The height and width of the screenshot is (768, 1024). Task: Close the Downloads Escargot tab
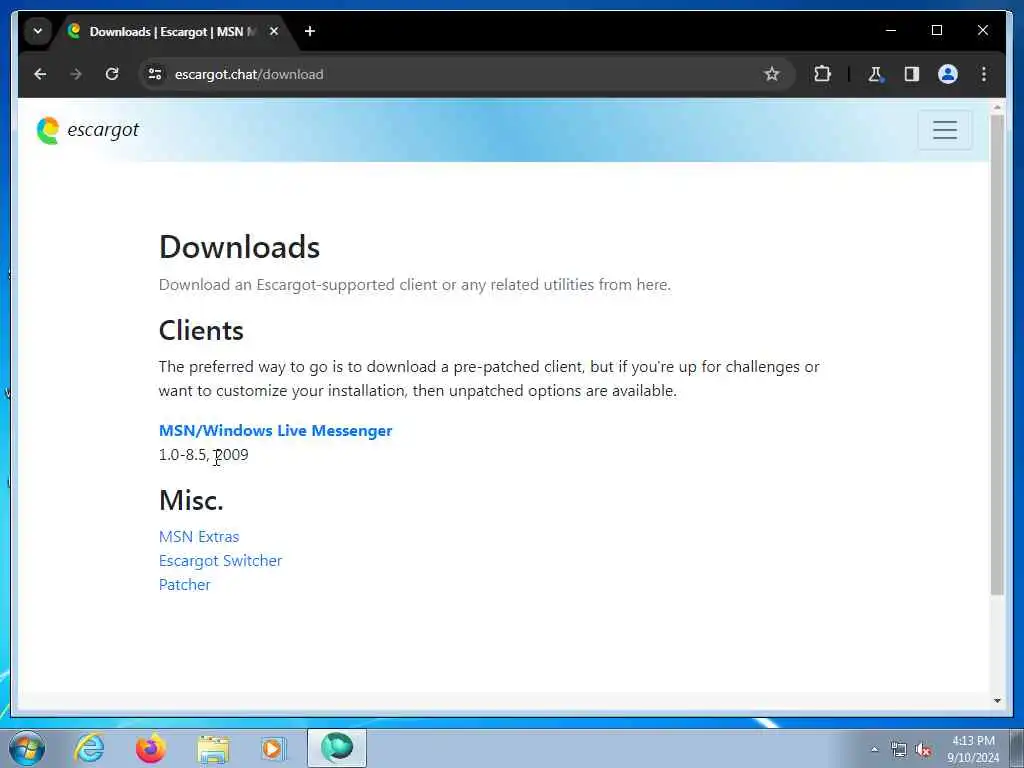tap(274, 31)
